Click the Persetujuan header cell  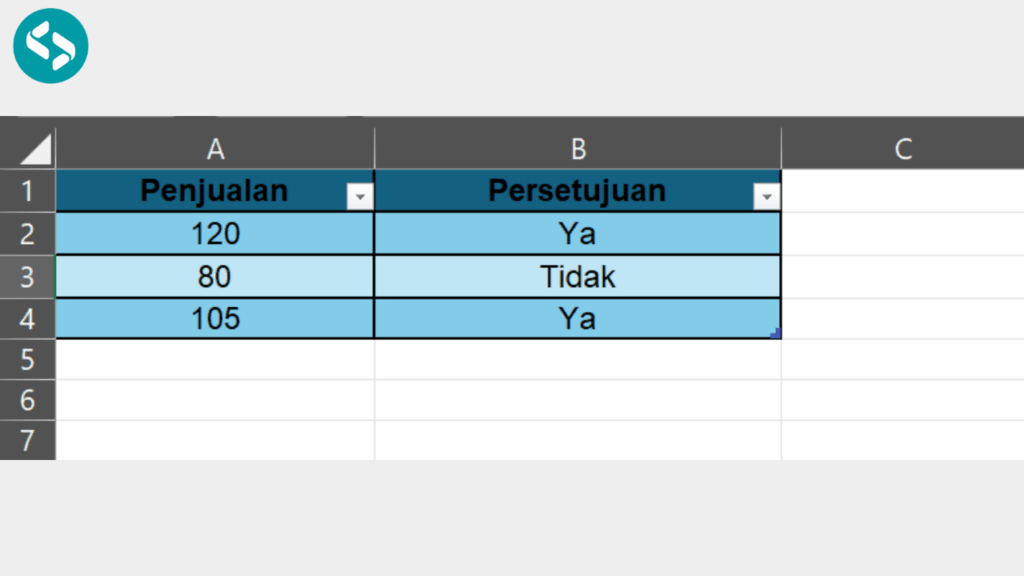578,190
